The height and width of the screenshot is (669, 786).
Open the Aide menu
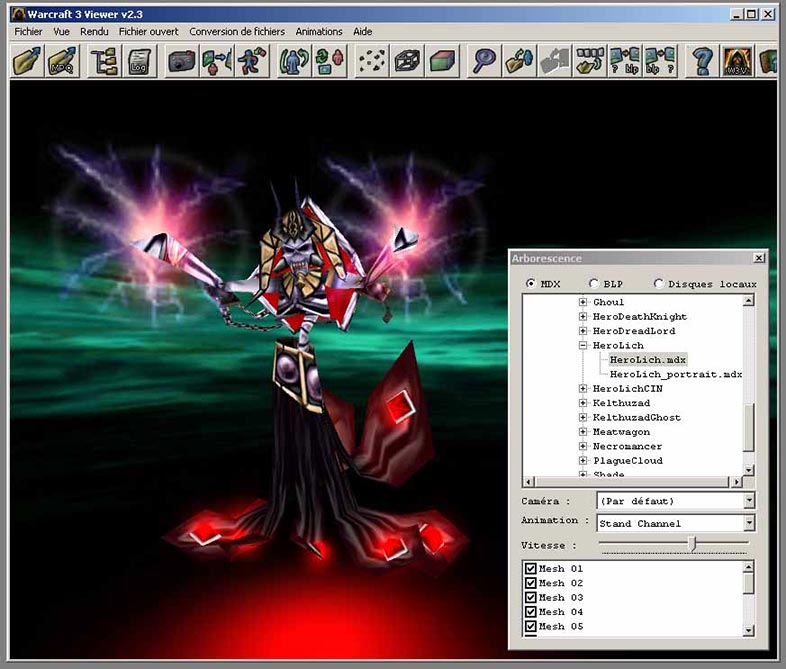pos(362,32)
